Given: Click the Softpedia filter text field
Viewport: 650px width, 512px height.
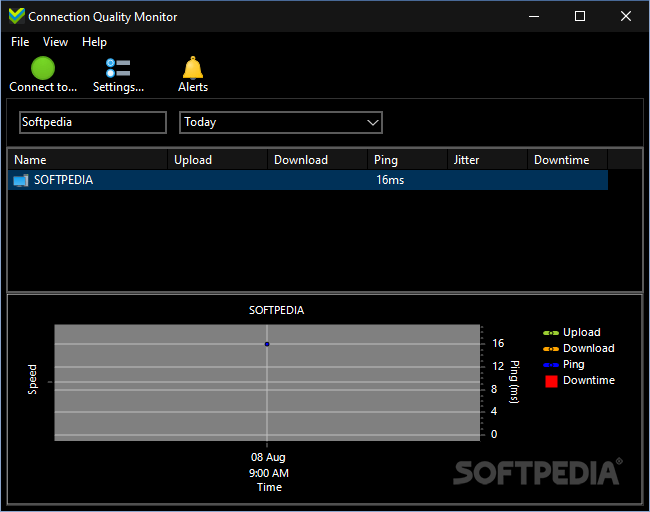Looking at the screenshot, I should click(x=93, y=122).
